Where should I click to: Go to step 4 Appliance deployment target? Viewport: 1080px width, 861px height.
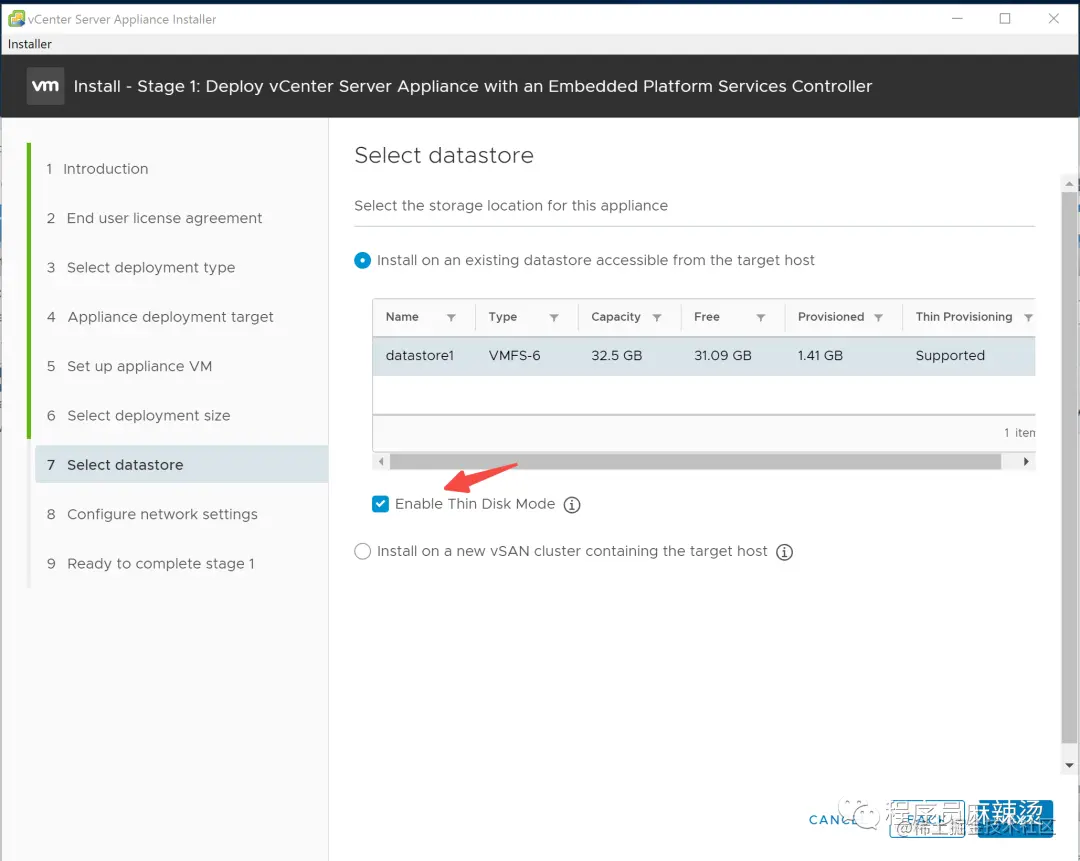(160, 318)
